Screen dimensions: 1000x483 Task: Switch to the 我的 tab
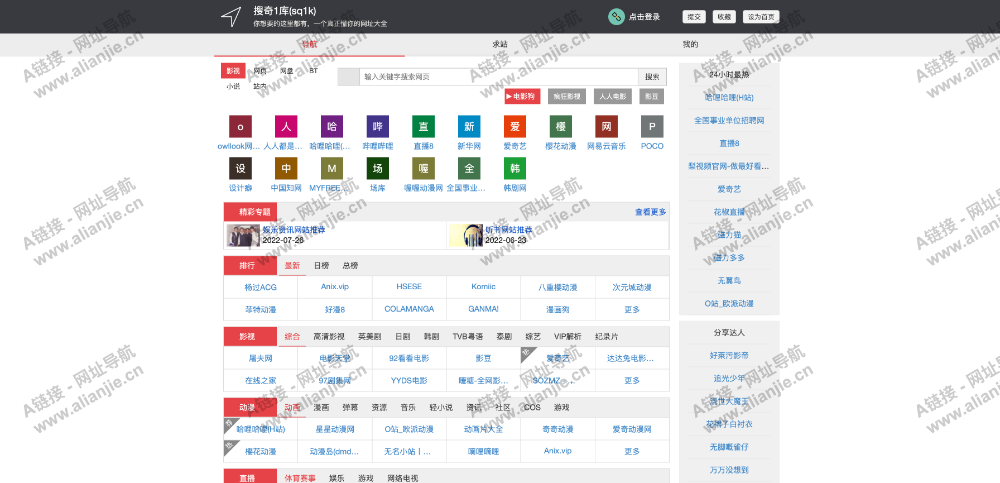(x=690, y=44)
